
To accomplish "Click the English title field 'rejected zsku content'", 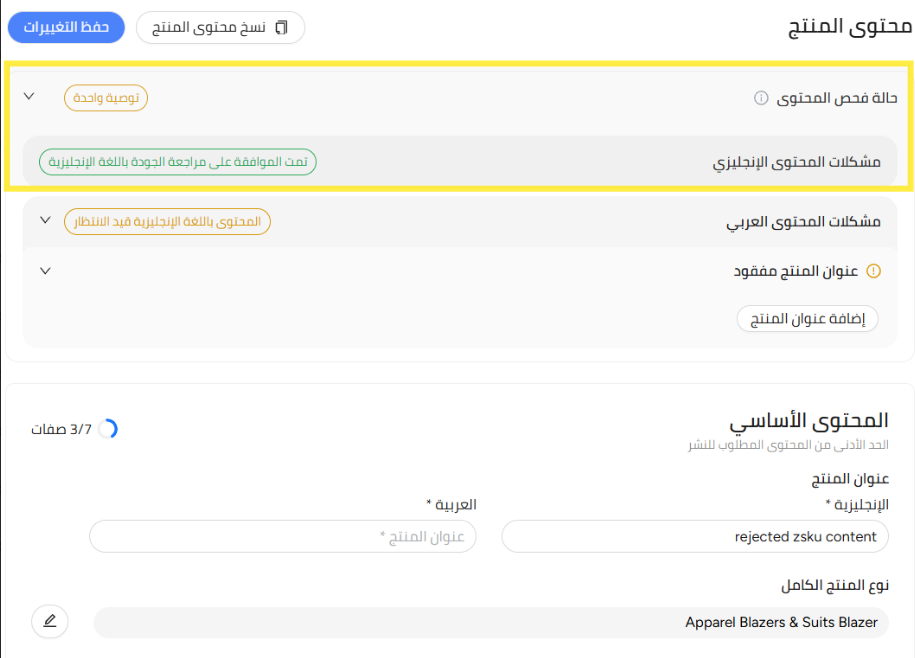I will pyautogui.click(x=694, y=537).
